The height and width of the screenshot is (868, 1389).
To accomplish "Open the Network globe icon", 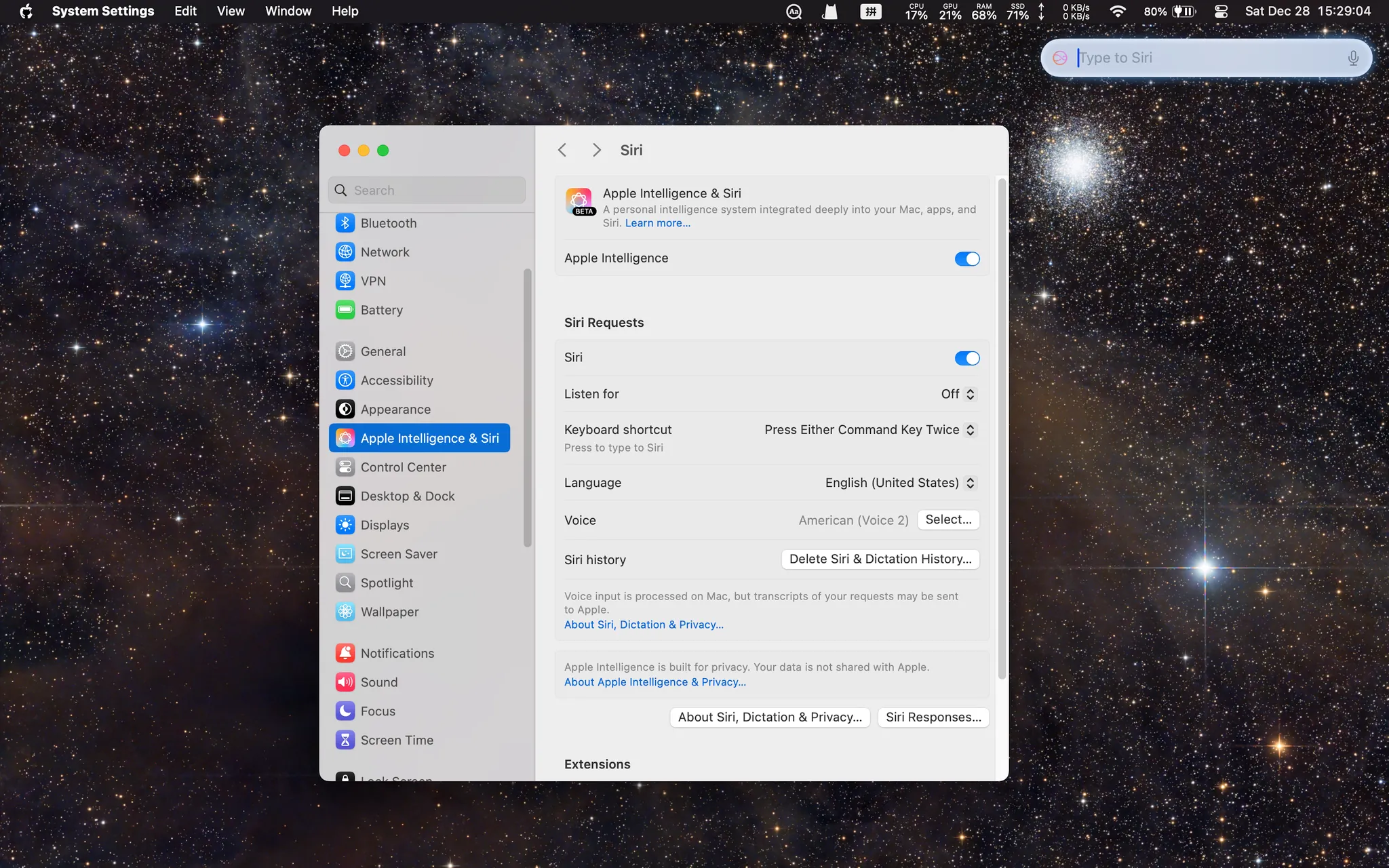I will point(345,252).
